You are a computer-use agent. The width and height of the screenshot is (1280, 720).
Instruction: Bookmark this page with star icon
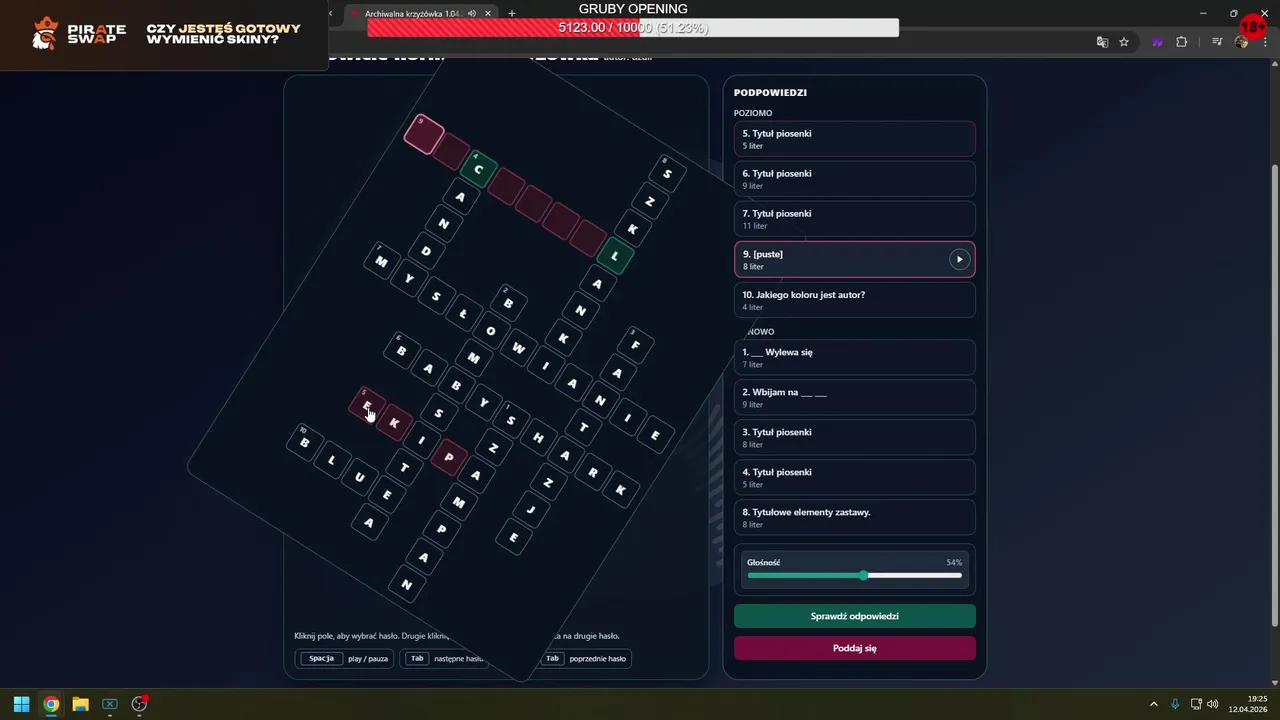[x=1124, y=42]
